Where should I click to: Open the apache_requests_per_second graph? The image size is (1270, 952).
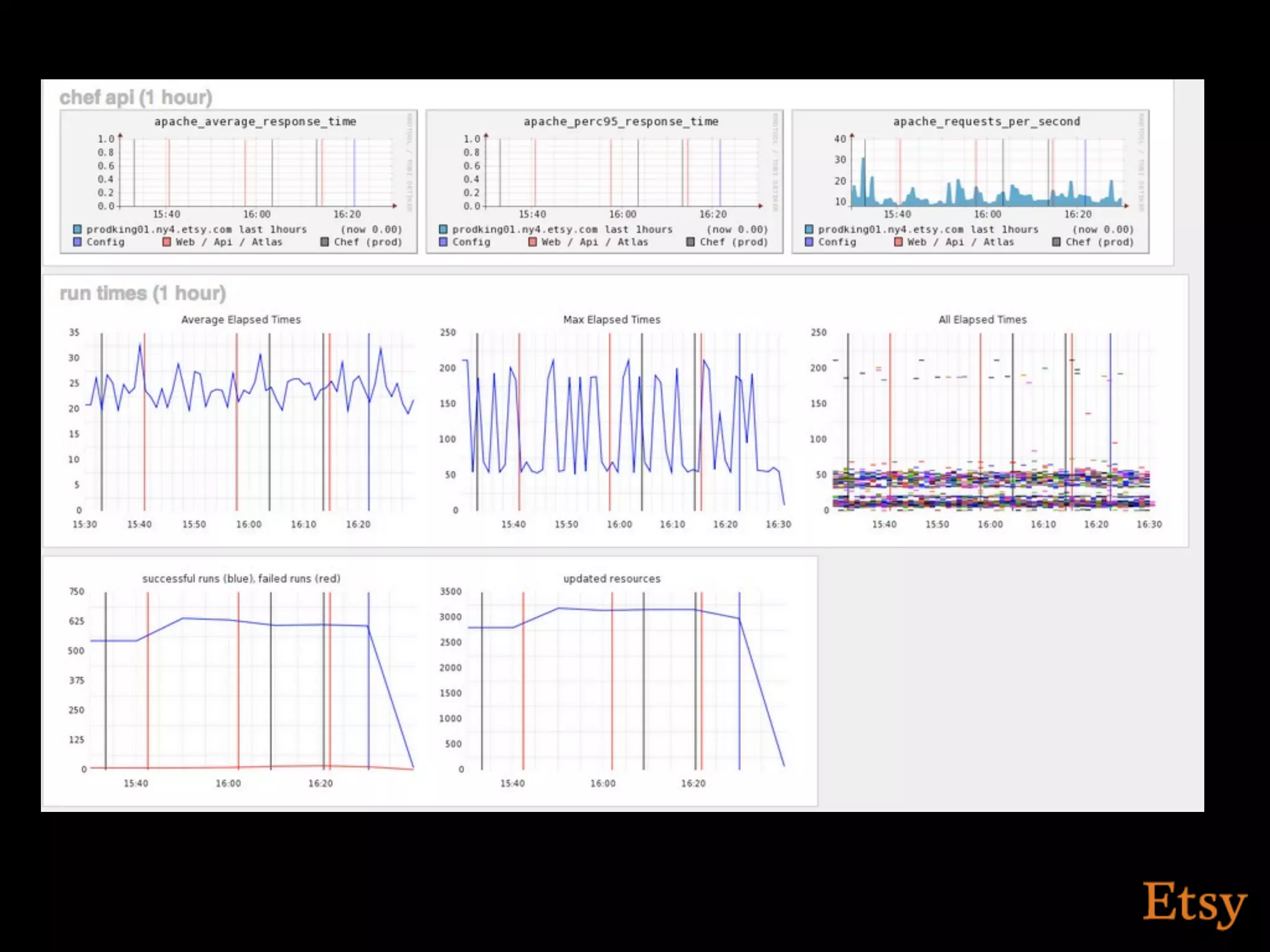click(x=987, y=172)
